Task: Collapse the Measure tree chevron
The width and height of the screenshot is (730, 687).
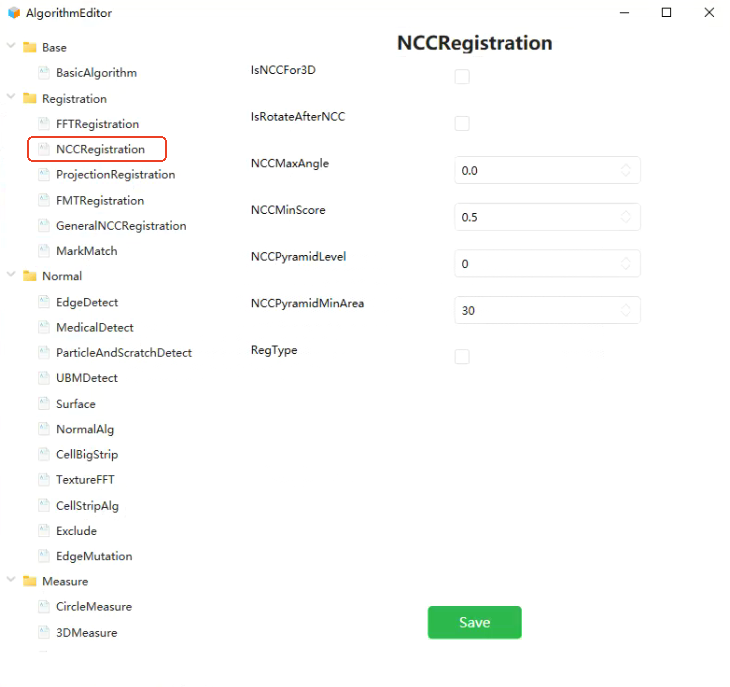Action: [x=11, y=580]
